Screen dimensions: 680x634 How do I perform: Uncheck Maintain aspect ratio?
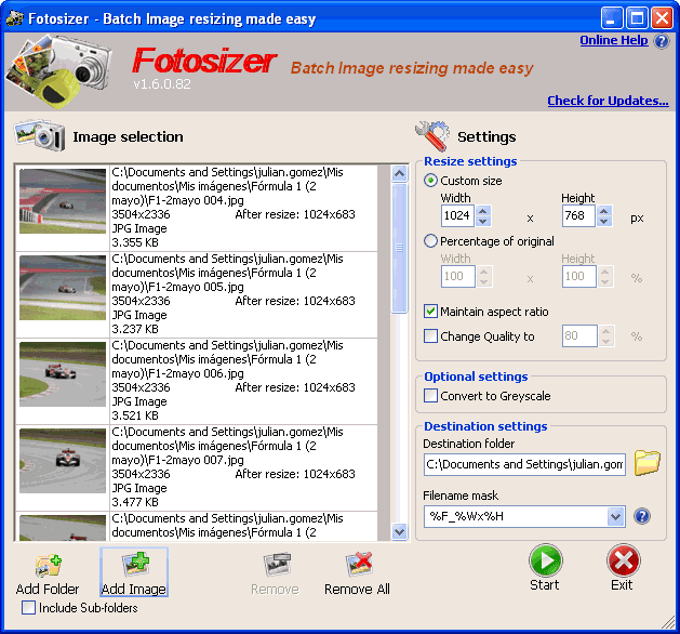(430, 311)
